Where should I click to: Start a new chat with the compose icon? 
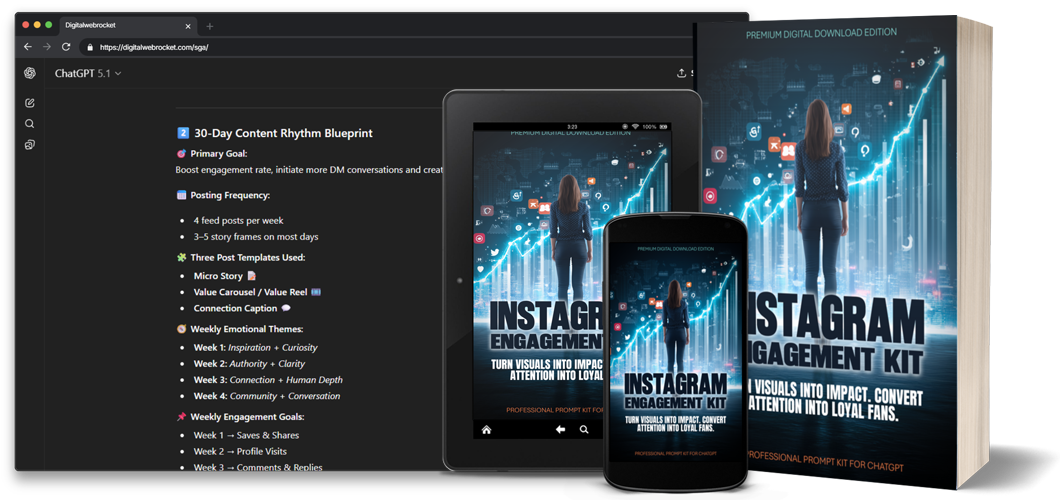(30, 103)
